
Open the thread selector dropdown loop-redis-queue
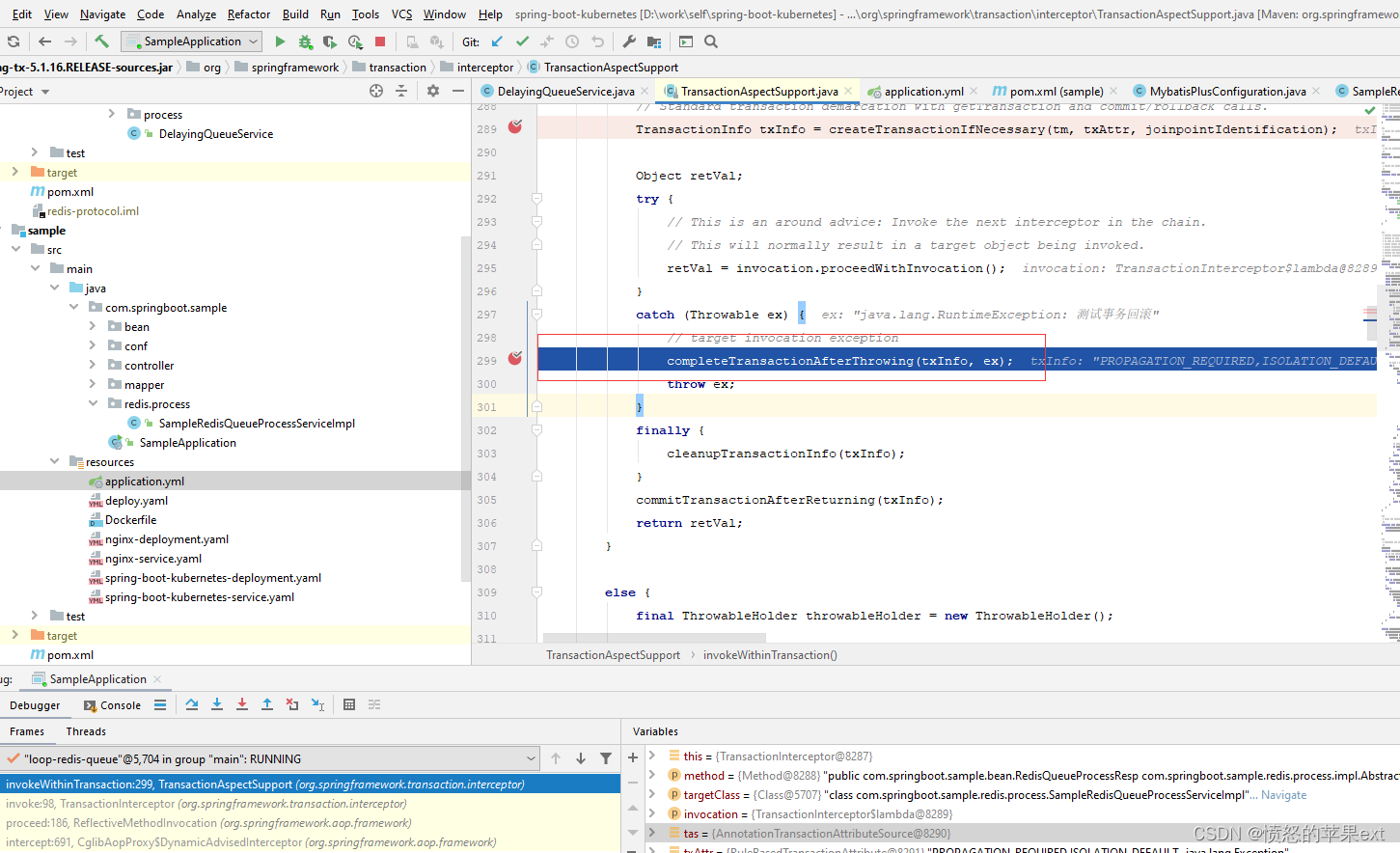[x=270, y=758]
